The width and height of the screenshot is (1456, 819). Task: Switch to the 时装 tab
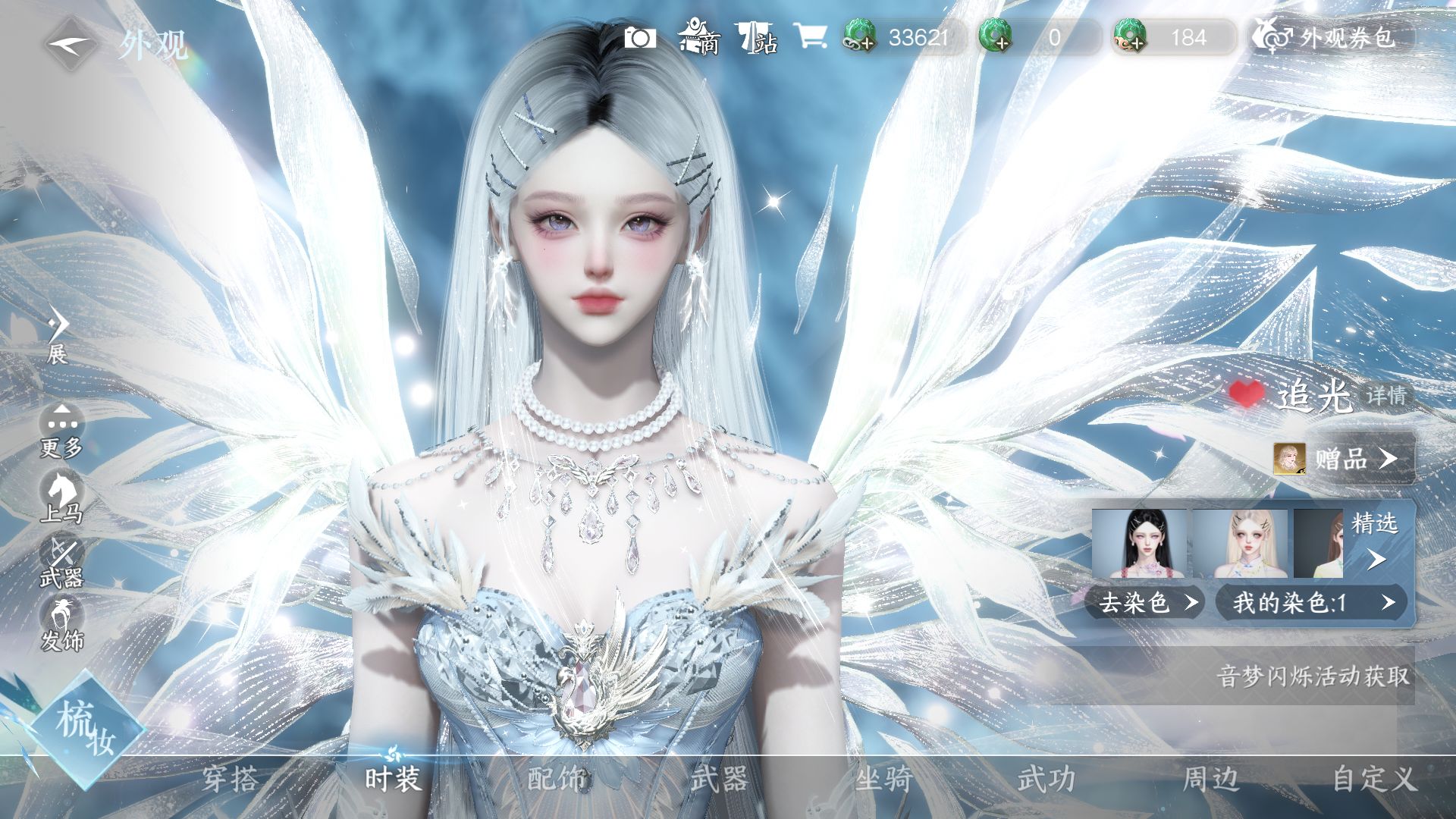(392, 780)
